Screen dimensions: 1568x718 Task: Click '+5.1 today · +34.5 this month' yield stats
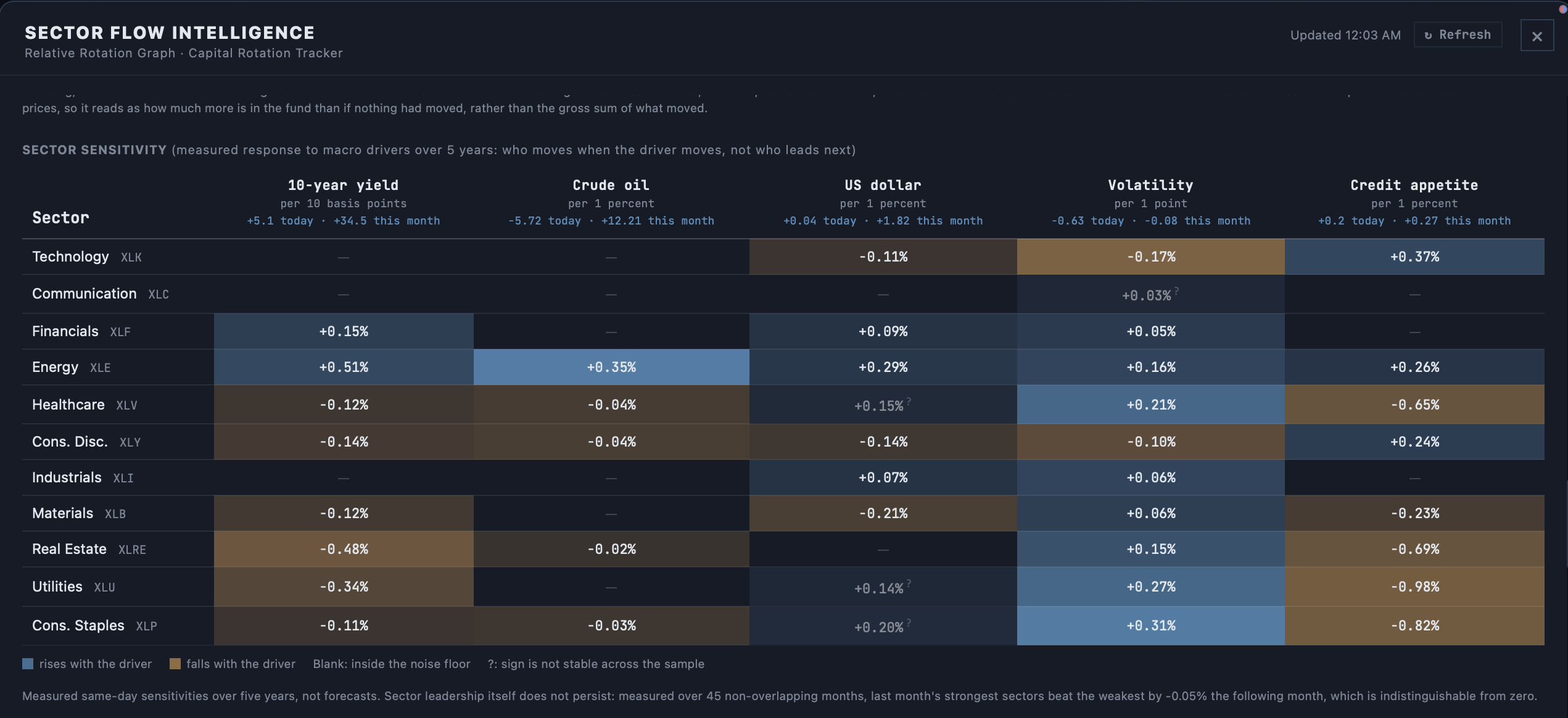(344, 221)
